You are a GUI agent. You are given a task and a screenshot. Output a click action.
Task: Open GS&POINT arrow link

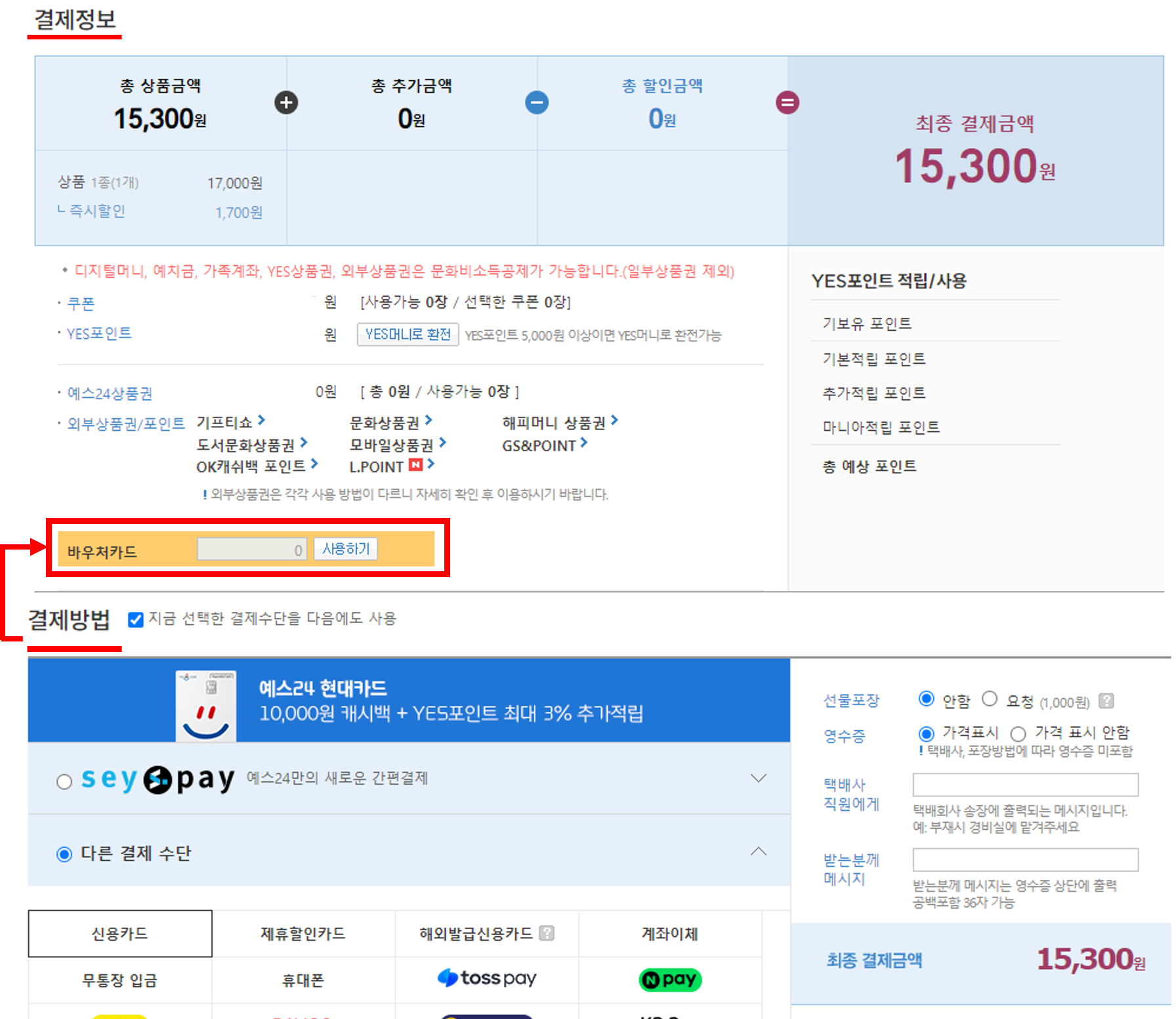pos(584,443)
